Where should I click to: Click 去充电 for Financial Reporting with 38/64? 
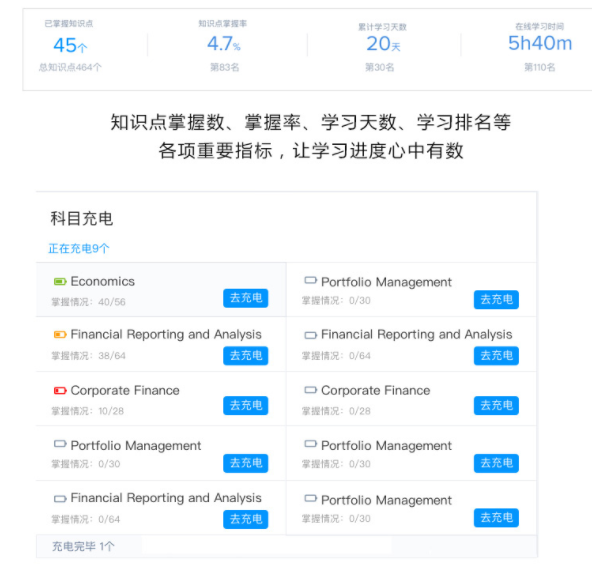point(245,355)
